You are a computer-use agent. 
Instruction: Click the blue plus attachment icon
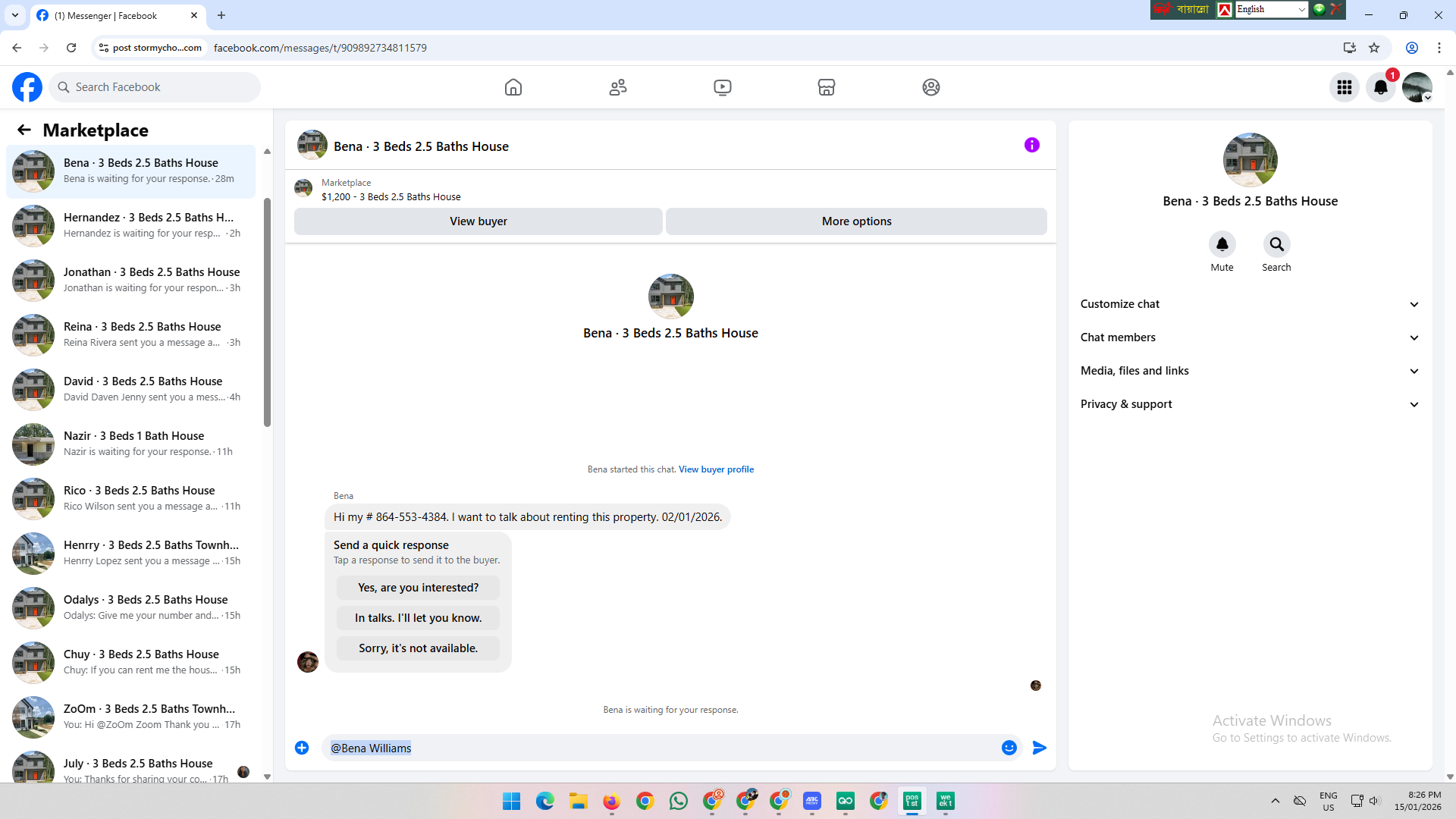click(x=302, y=748)
